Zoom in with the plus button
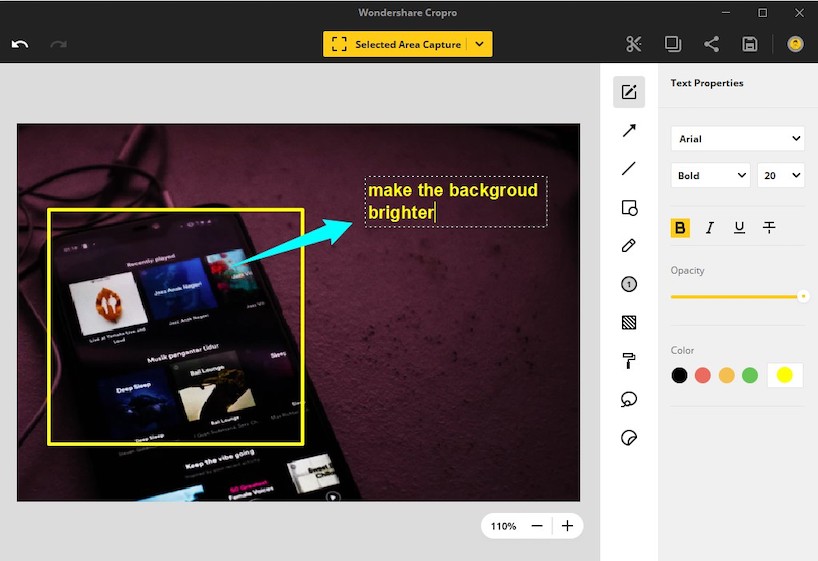Viewport: 818px width, 561px height. 568,526
